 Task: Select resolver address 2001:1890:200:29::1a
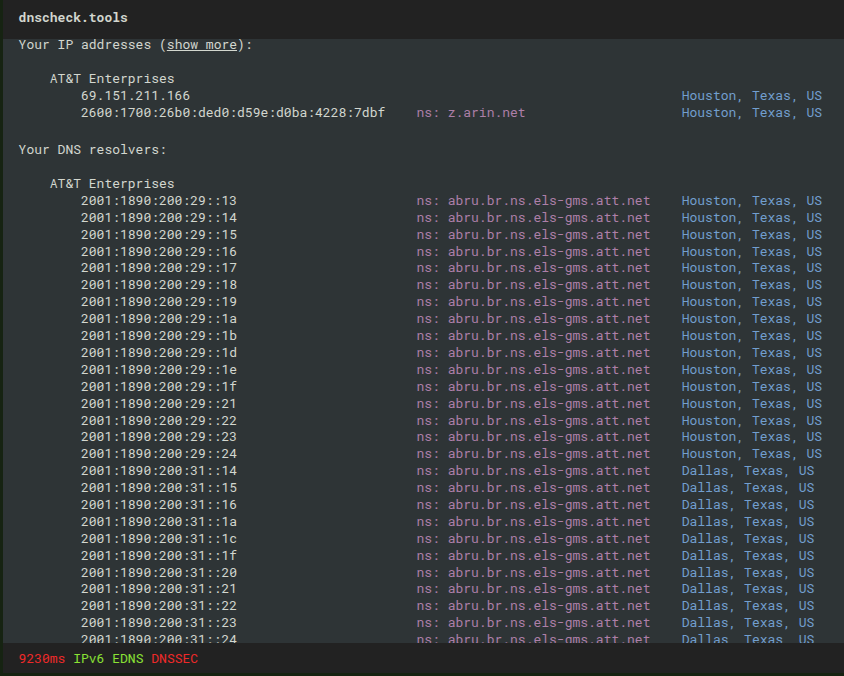(x=159, y=319)
